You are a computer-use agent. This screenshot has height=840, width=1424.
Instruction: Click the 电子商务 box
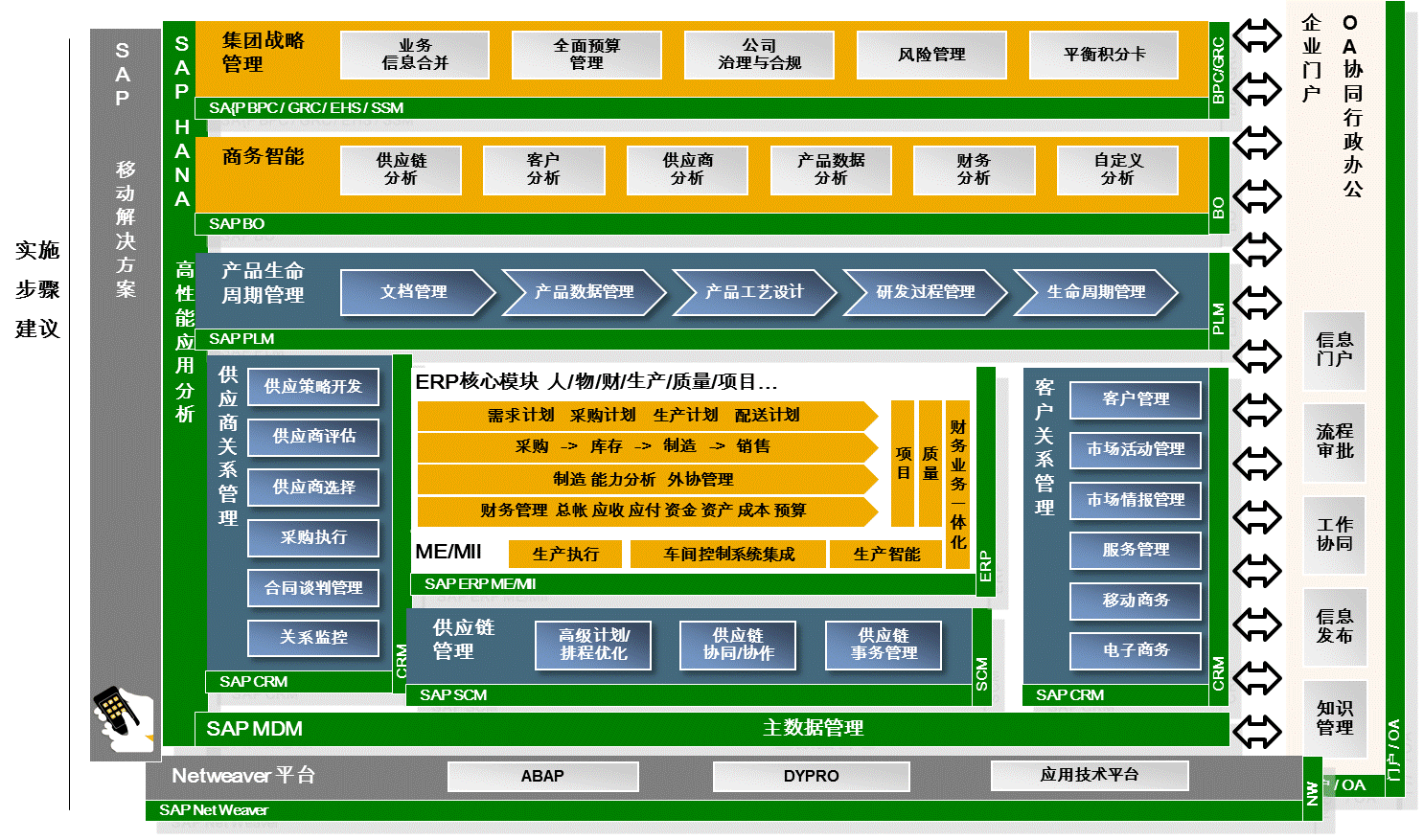[1136, 650]
